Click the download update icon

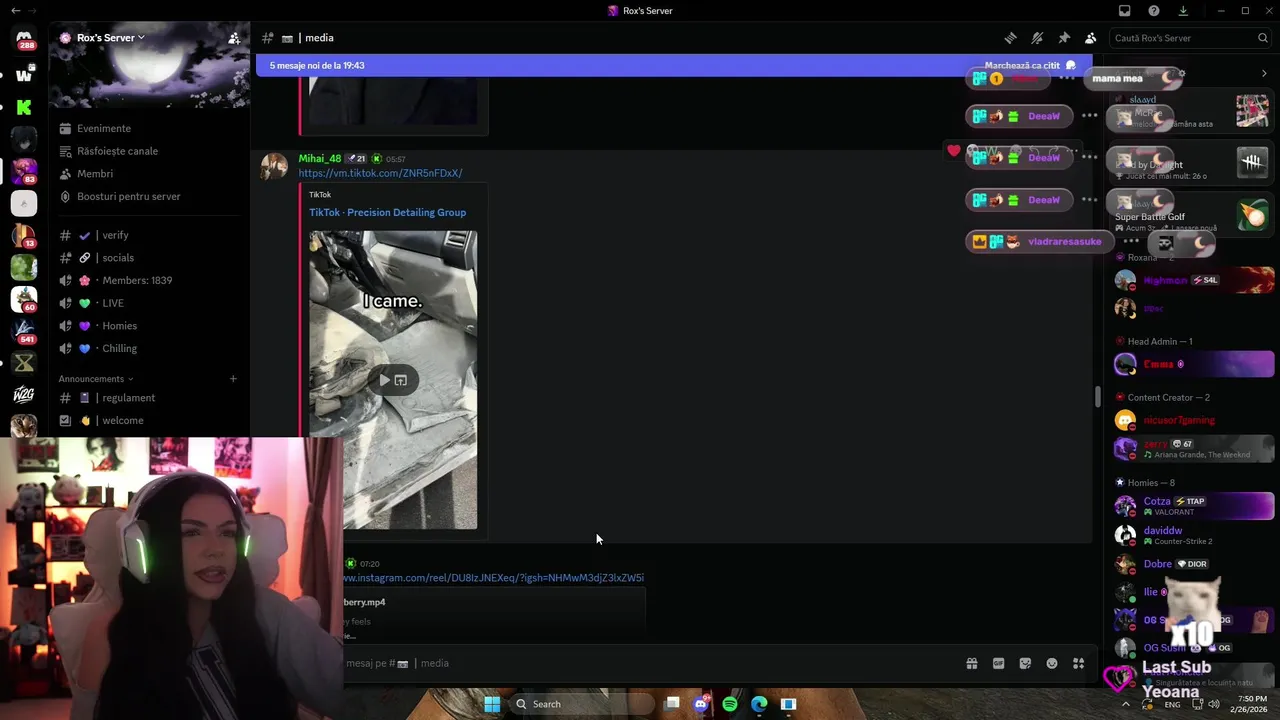click(1184, 11)
